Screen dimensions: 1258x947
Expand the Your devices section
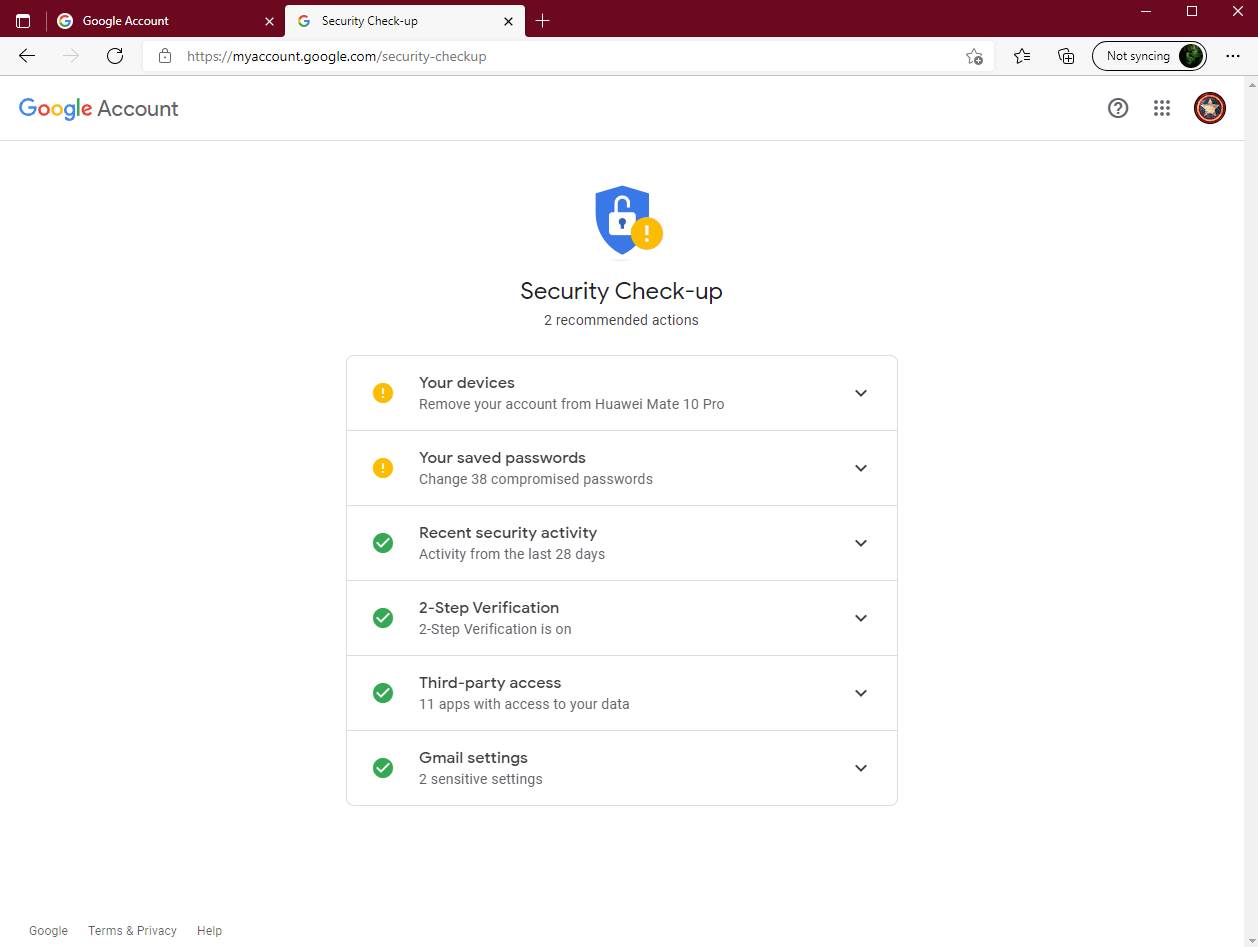tap(860, 392)
